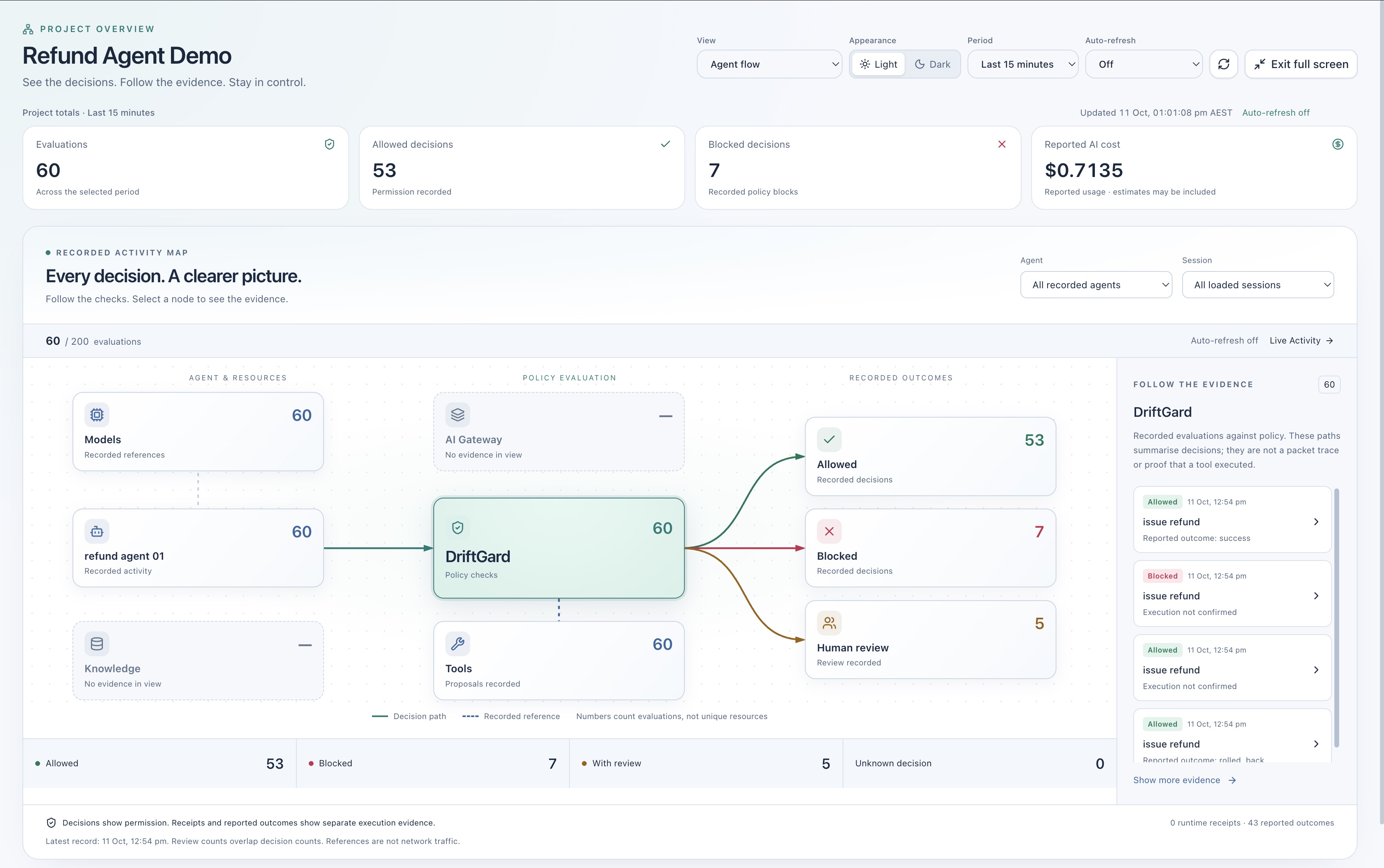The image size is (1384, 868).
Task: Select the Models recorded references node
Action: pos(198,432)
